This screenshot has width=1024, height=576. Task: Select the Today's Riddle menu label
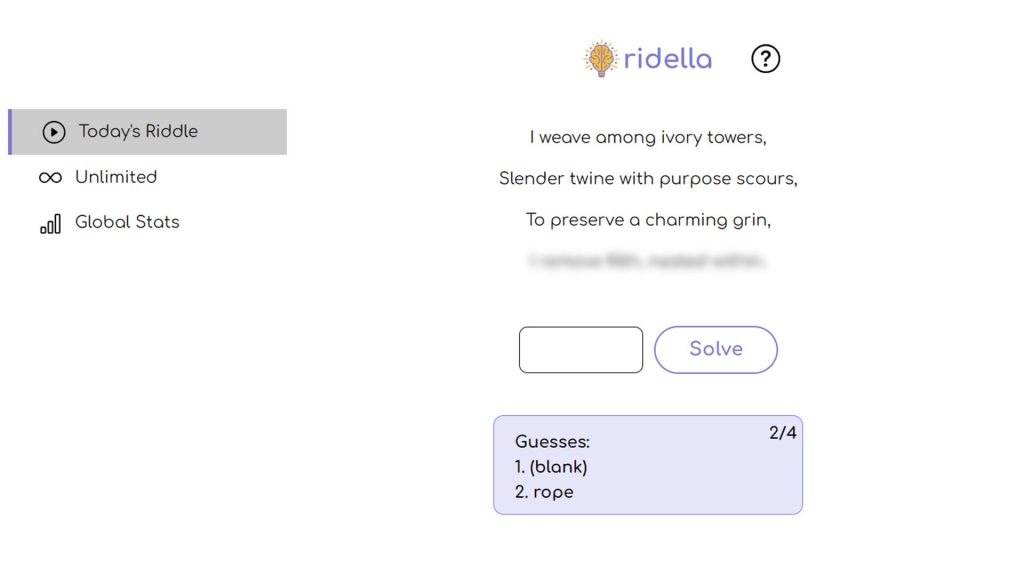[x=138, y=131]
